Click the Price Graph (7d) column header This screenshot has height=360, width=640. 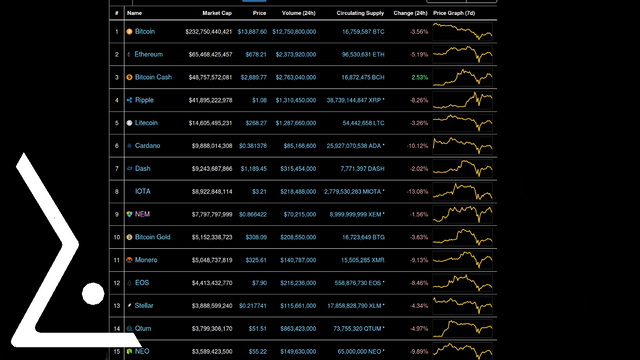454,13
